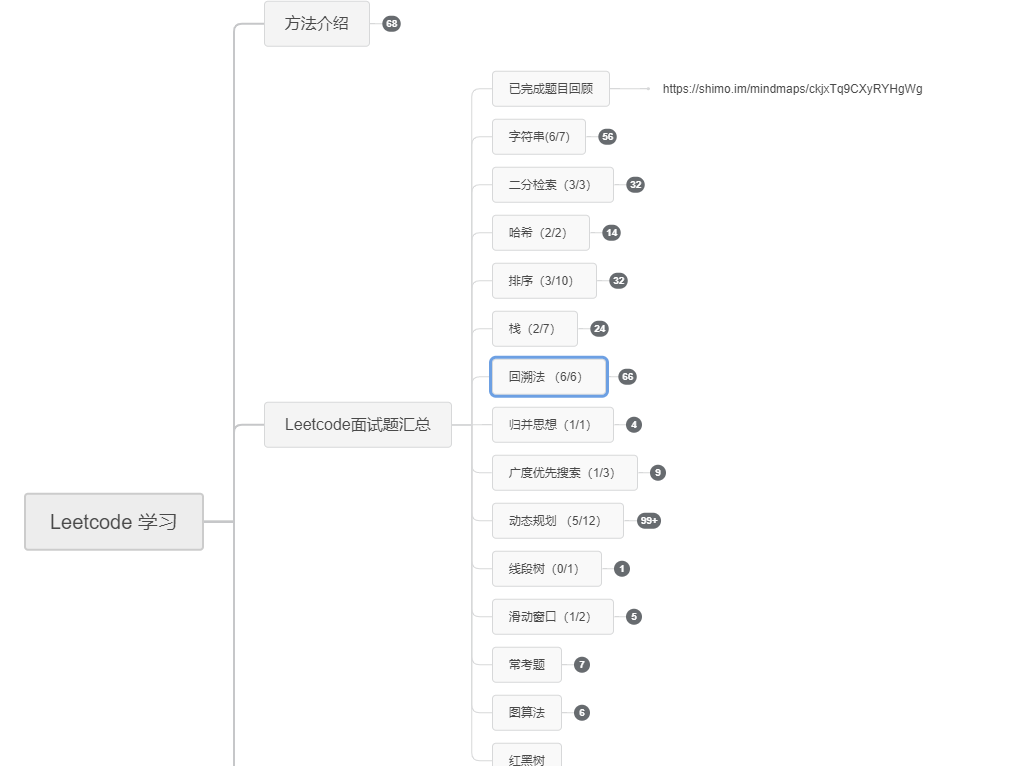Select the 排序 (3/10) node
Image resolution: width=1034 pixels, height=766 pixels.
[544, 281]
